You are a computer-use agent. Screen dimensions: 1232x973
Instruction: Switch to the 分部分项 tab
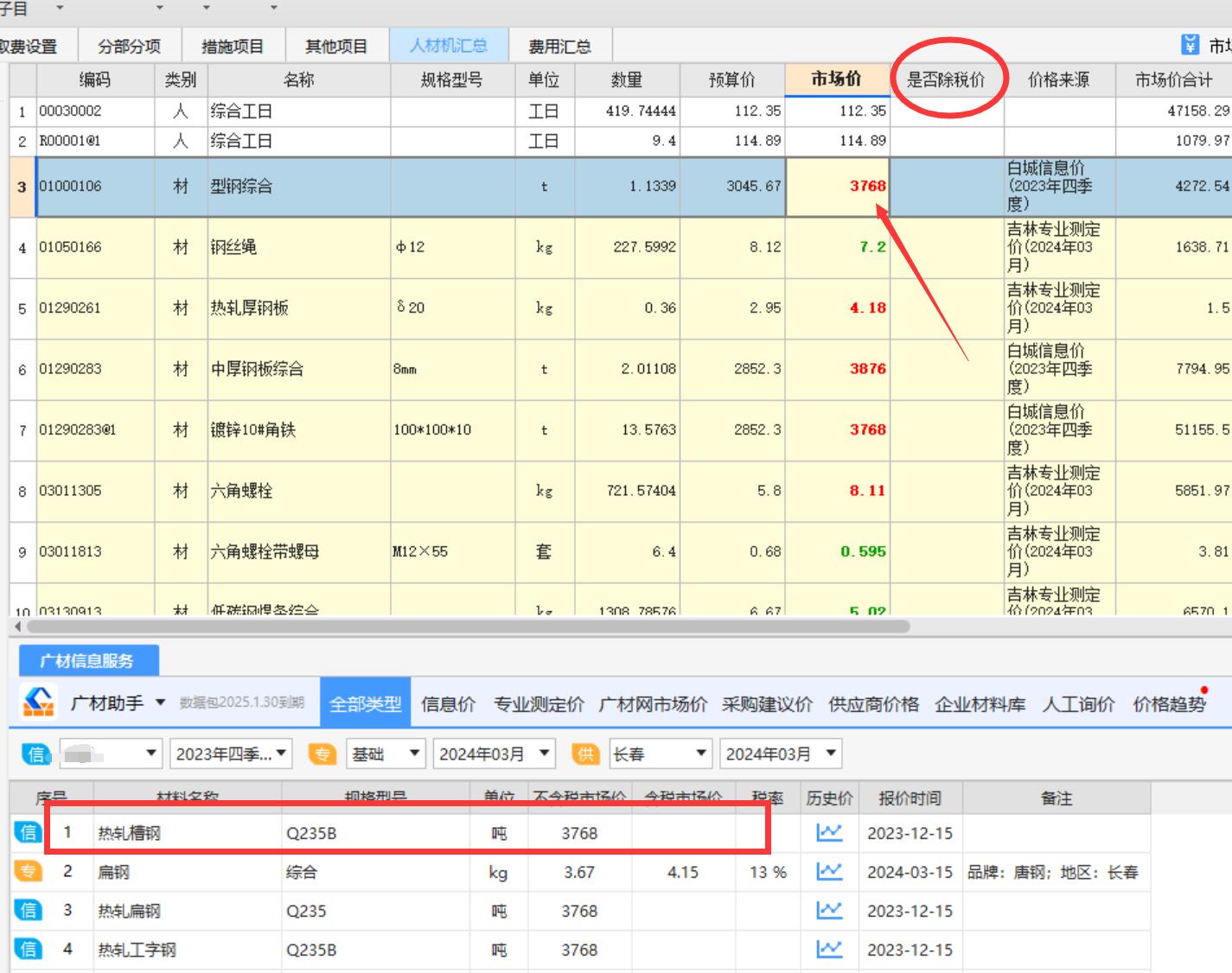(130, 47)
